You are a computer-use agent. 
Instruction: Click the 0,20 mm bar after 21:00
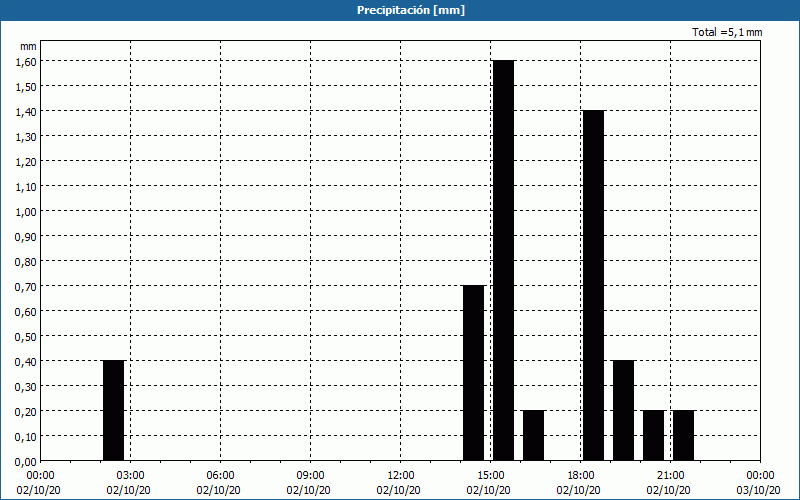pos(684,435)
